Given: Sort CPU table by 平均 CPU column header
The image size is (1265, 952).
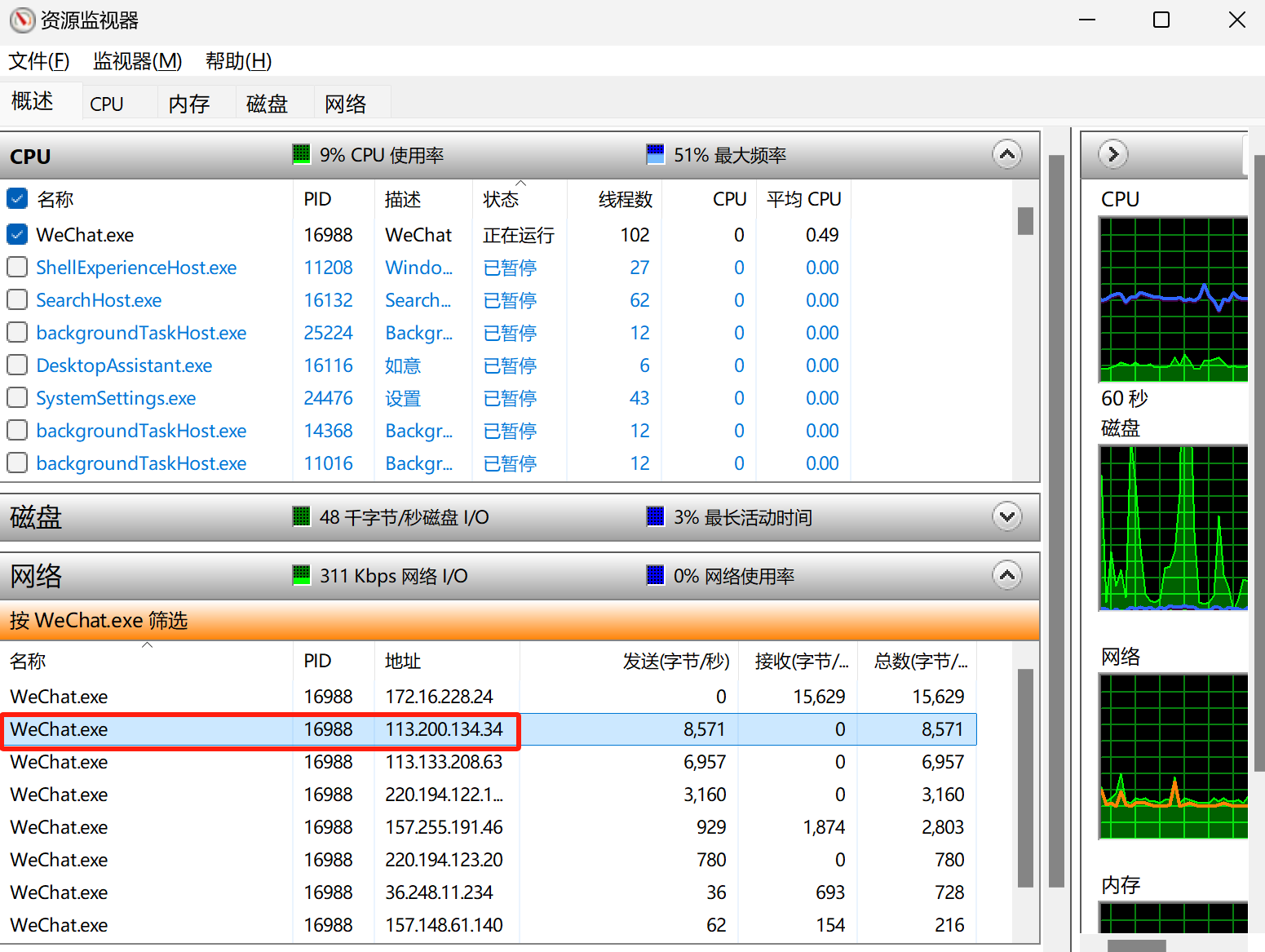Looking at the screenshot, I should click(803, 199).
